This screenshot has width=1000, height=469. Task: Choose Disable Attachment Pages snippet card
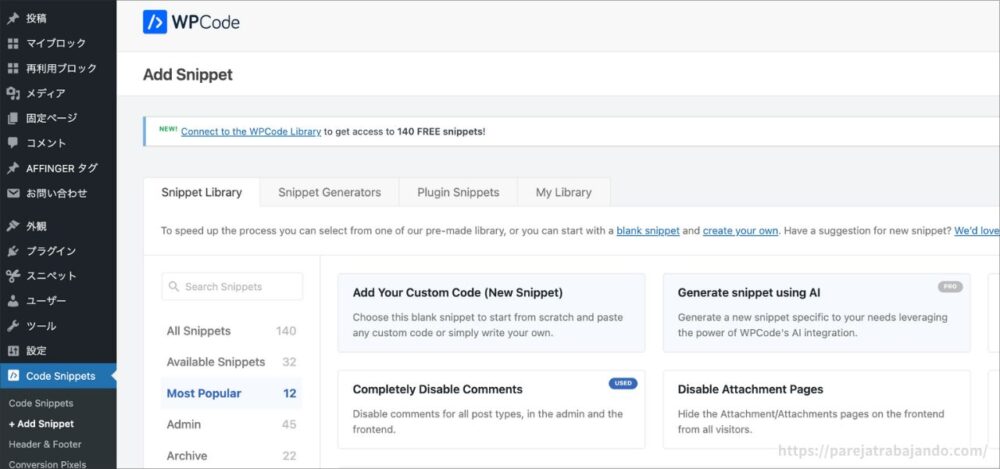[x=816, y=409]
